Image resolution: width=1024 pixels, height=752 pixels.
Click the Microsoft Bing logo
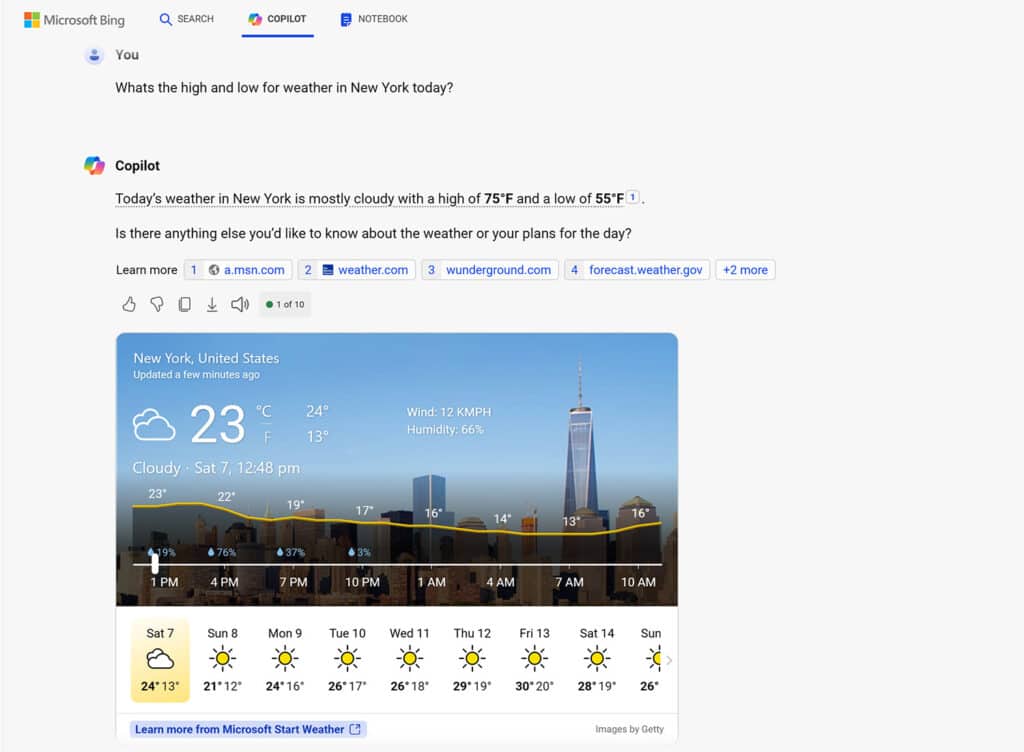click(74, 20)
